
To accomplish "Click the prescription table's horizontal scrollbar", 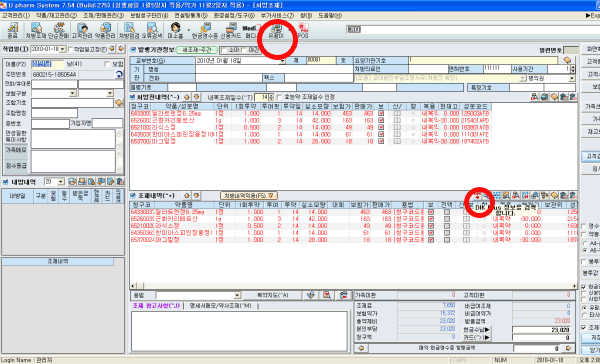I will (353, 286).
